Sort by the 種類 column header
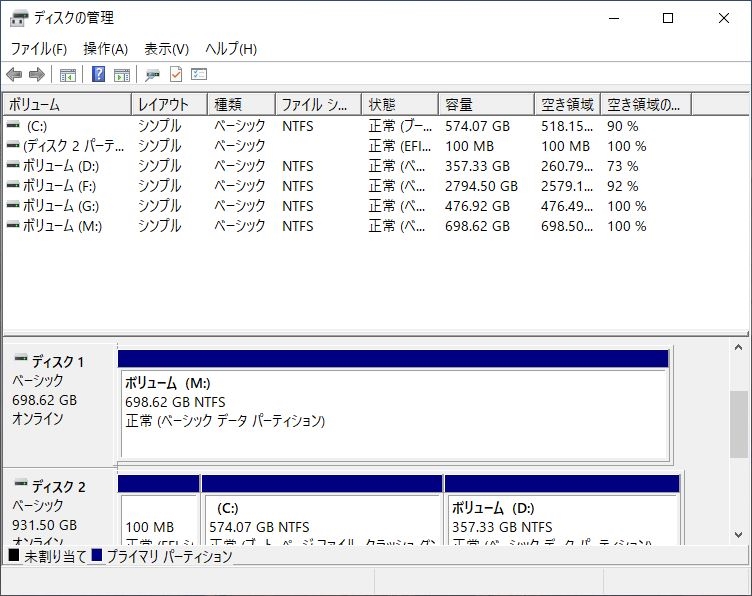 point(241,105)
